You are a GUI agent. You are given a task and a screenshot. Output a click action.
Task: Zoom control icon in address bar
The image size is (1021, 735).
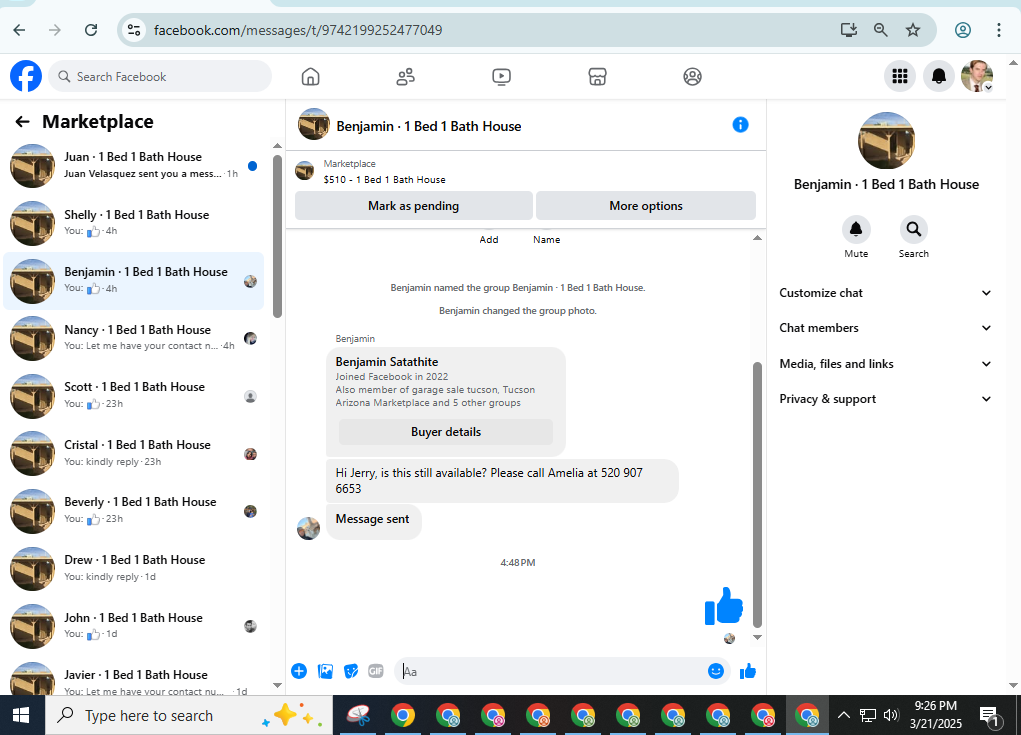tap(880, 30)
